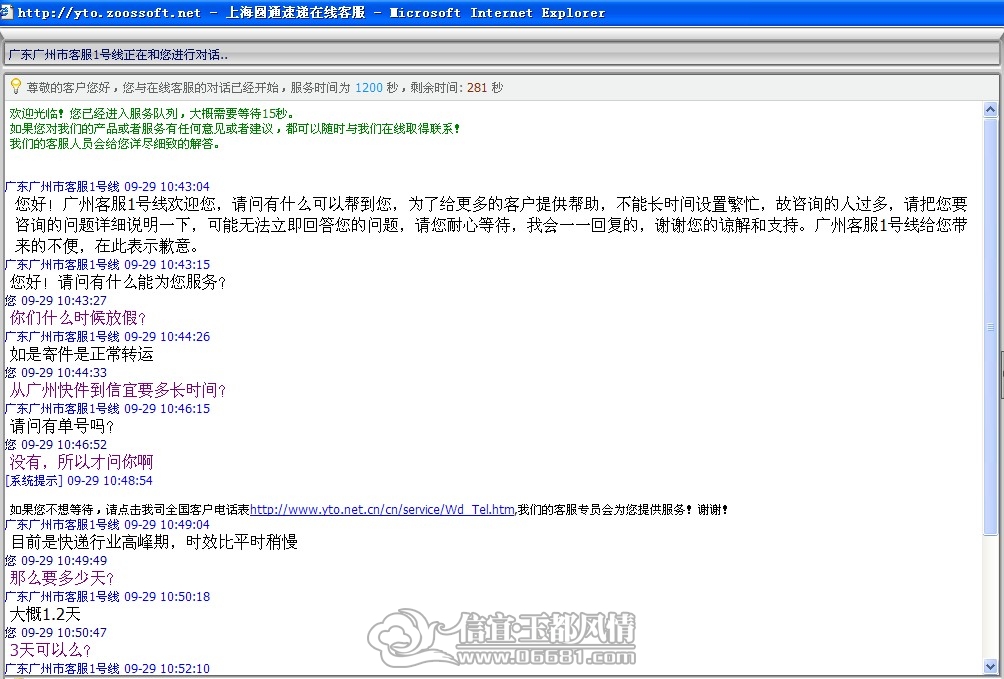
Task: Click the agent message "目前是快递行业高峰期，时效比平时稍慢"
Action: tap(154, 542)
